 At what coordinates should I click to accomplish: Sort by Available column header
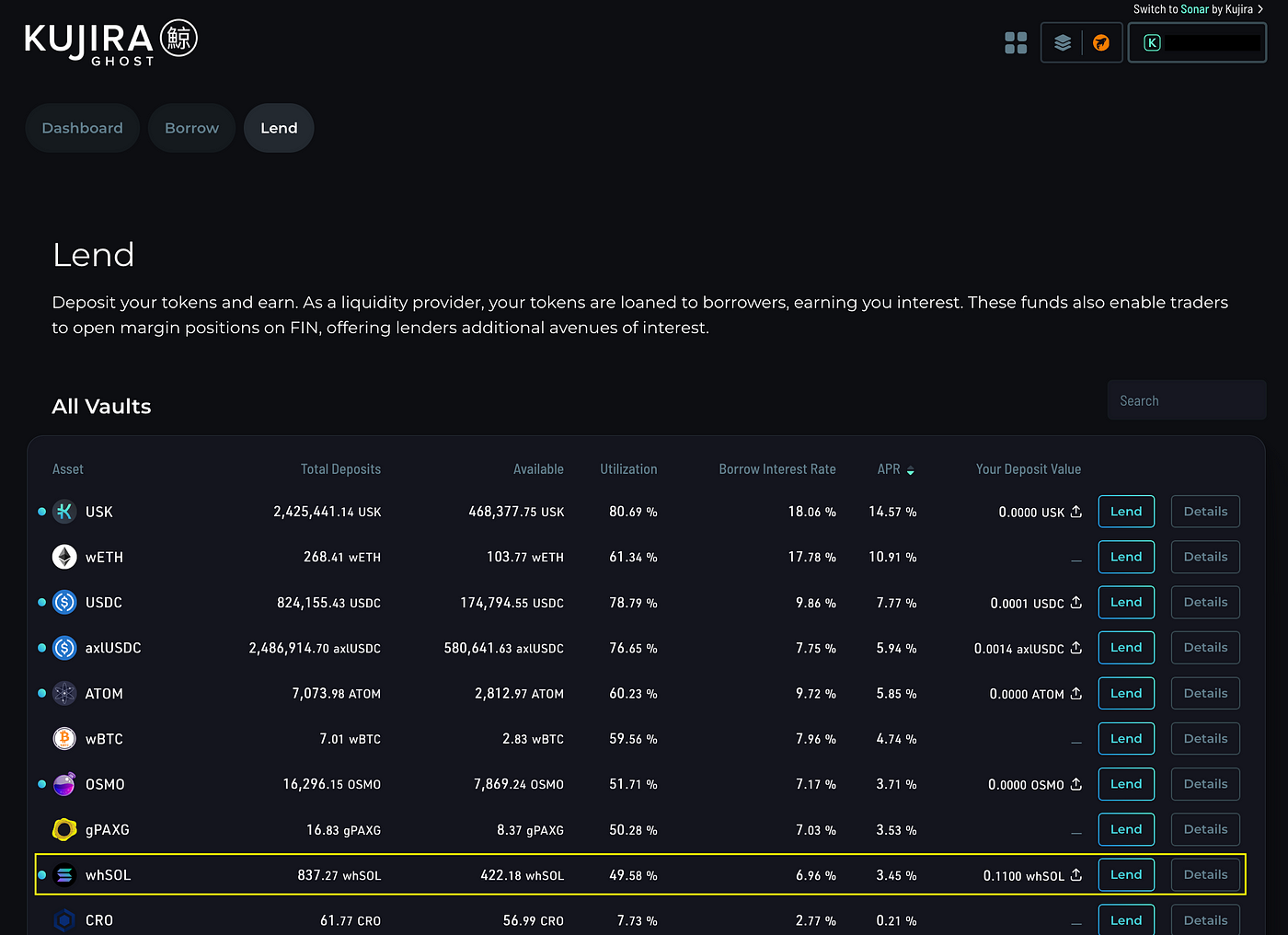(538, 469)
